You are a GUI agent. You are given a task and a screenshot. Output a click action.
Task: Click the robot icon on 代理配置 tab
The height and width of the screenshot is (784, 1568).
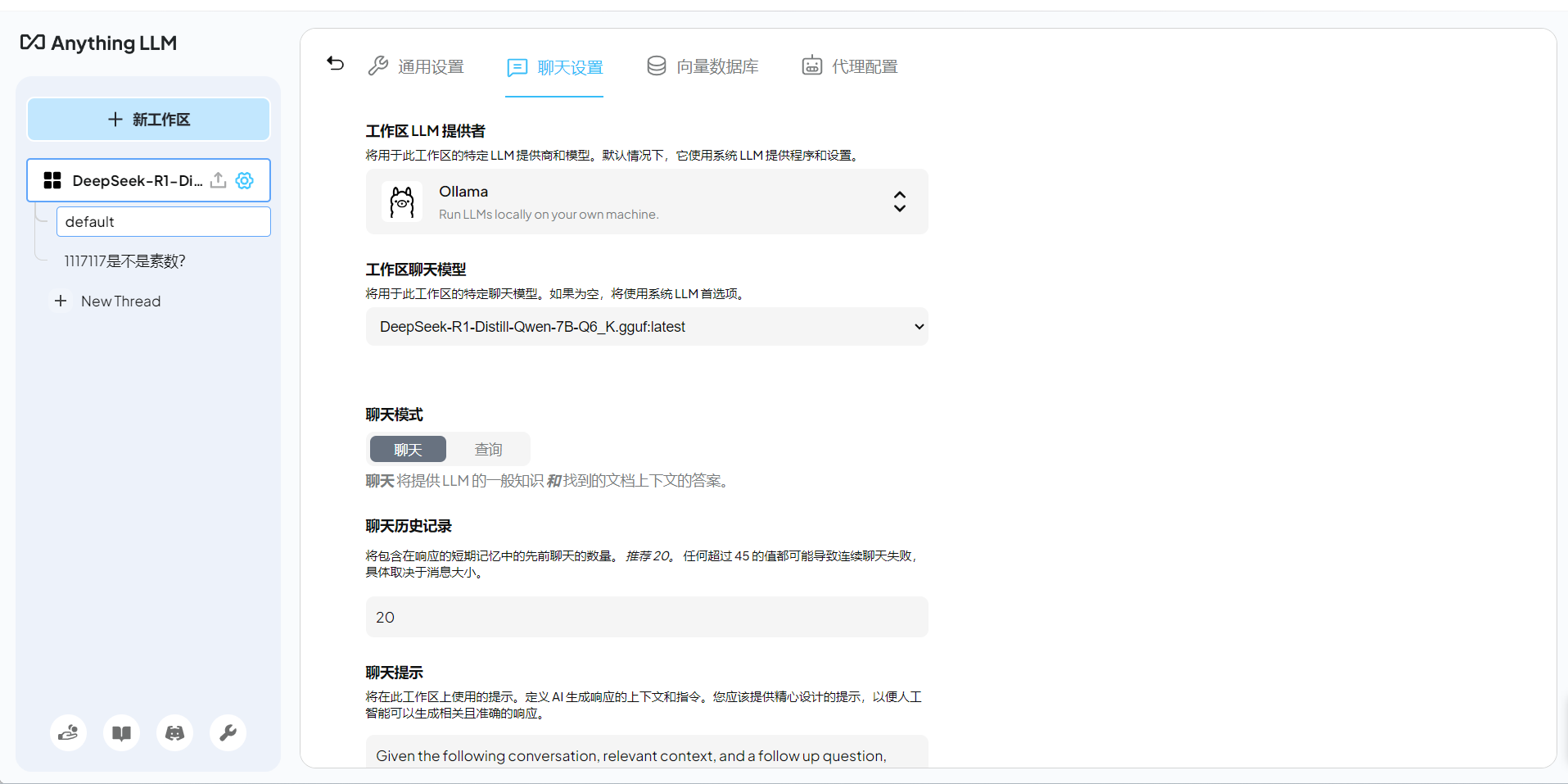[811, 66]
